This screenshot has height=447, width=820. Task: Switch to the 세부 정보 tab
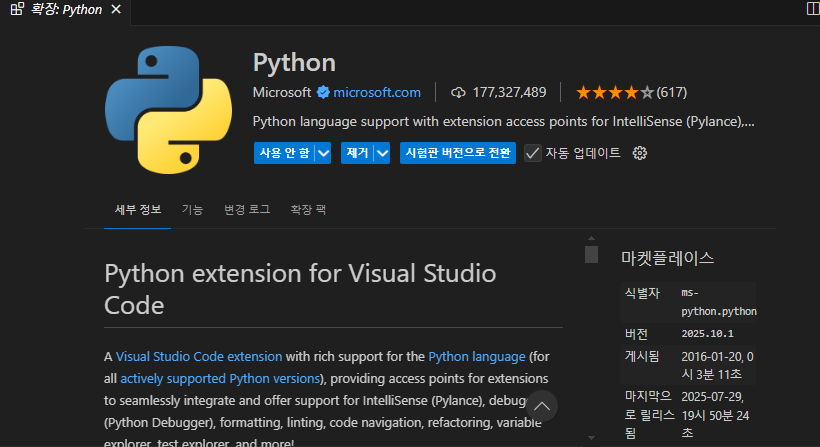(x=138, y=210)
